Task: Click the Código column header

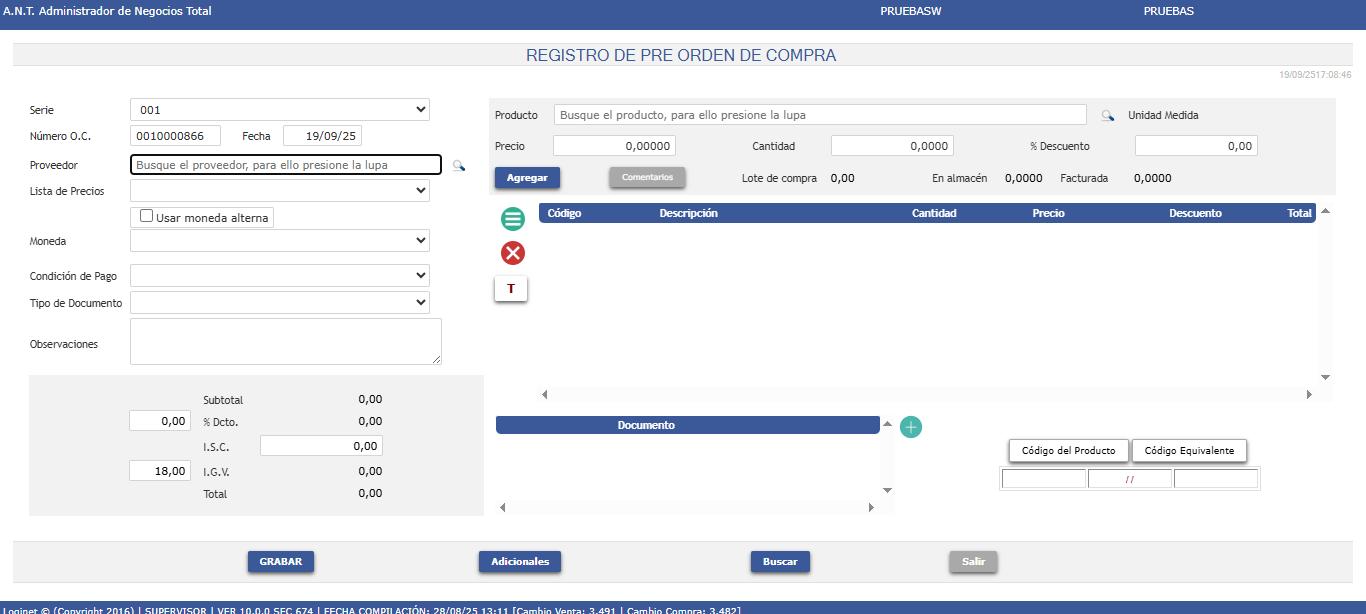Action: pyautogui.click(x=564, y=213)
